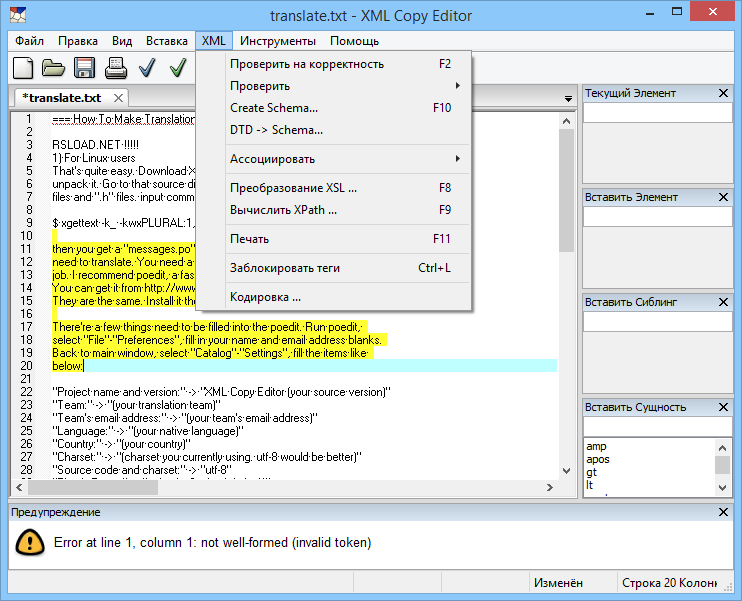Click the New document toolbar icon

click(x=23, y=68)
